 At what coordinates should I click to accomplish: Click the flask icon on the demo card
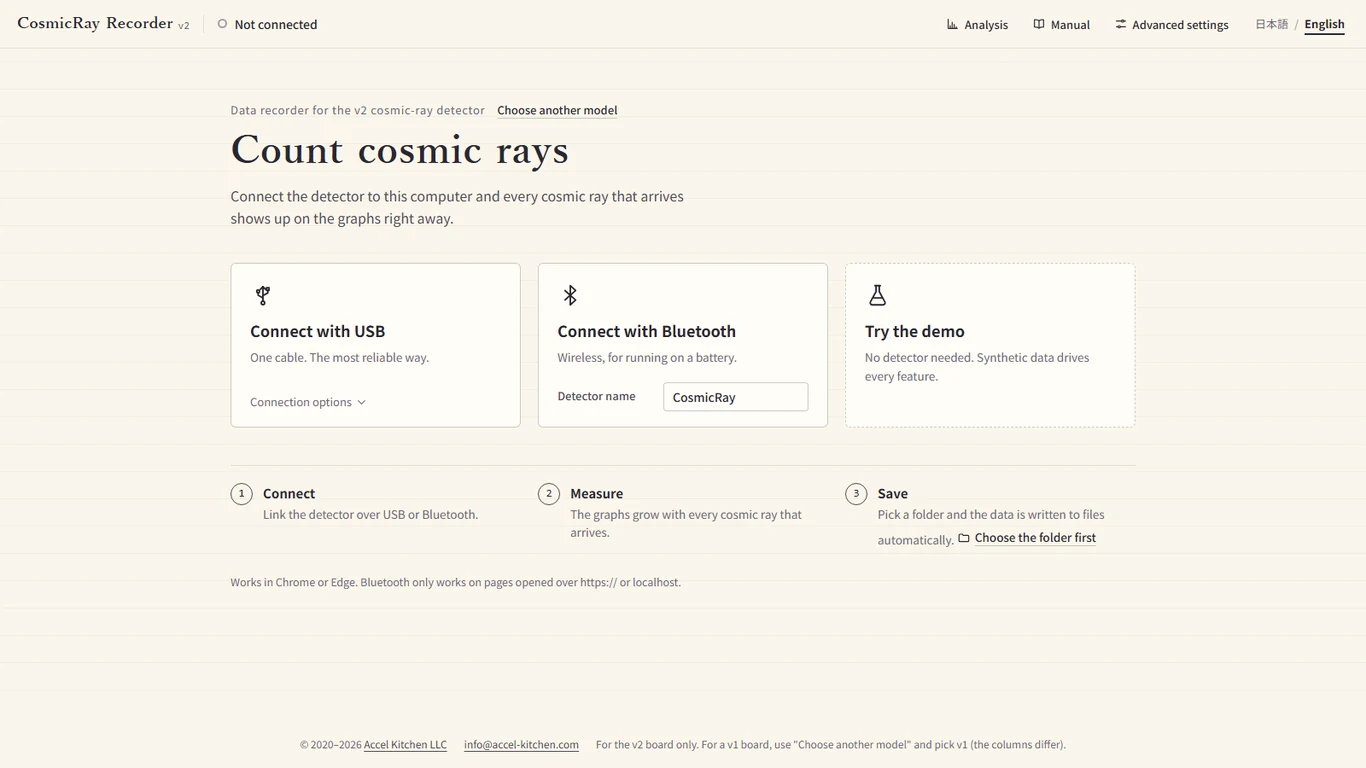(877, 295)
